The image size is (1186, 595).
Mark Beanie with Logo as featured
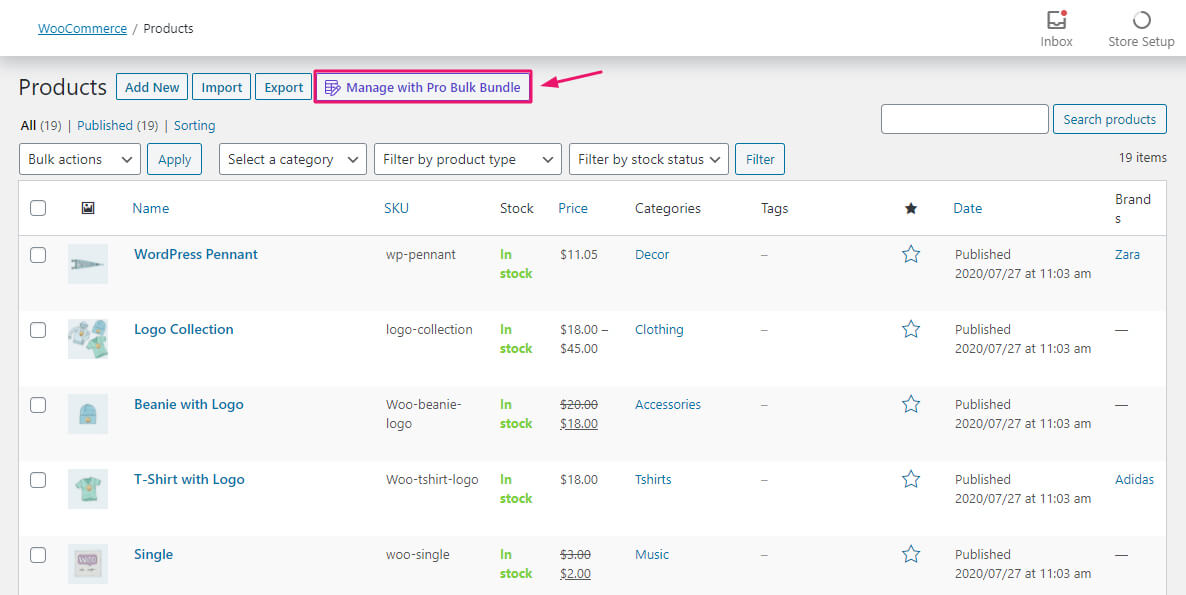tap(911, 405)
